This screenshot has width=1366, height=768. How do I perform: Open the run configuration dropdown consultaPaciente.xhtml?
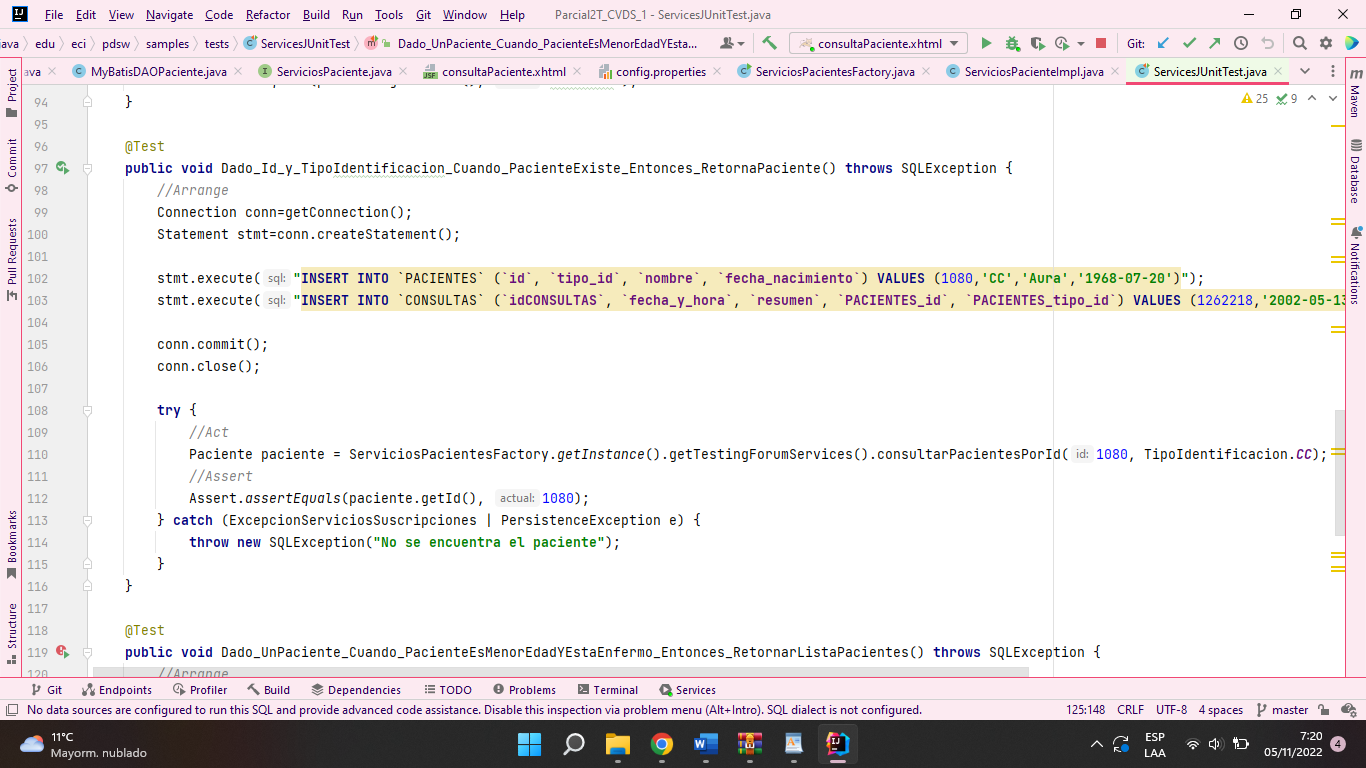click(878, 43)
